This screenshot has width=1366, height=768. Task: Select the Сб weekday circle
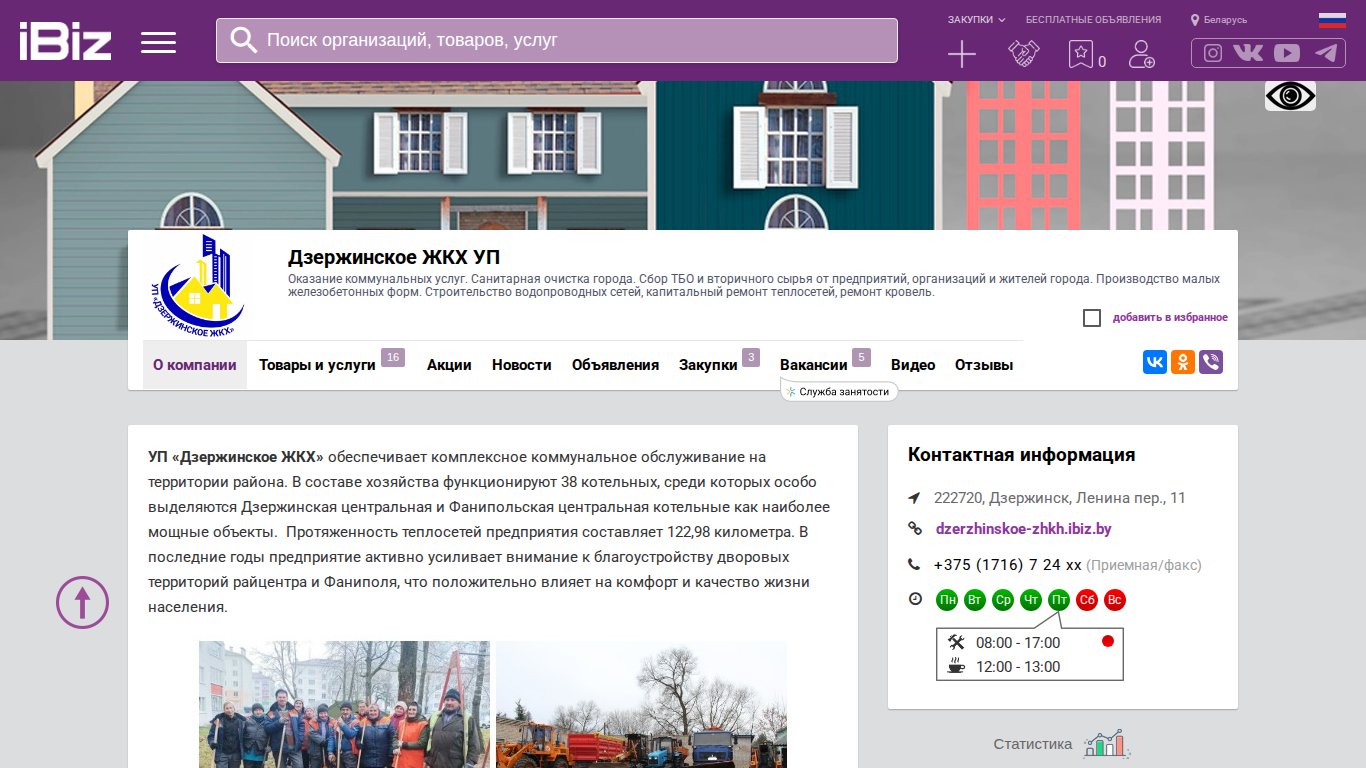pyautogui.click(x=1087, y=600)
